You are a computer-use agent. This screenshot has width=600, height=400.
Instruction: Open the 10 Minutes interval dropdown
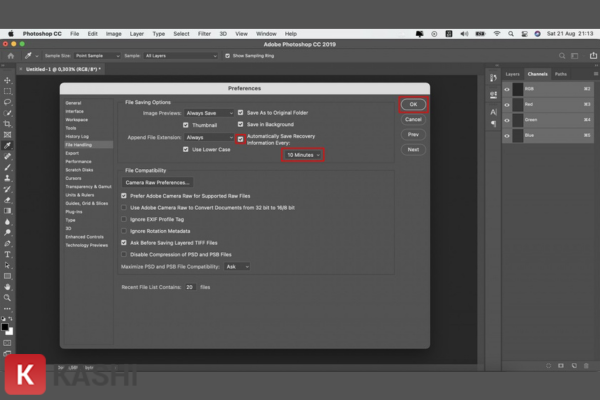click(304, 155)
